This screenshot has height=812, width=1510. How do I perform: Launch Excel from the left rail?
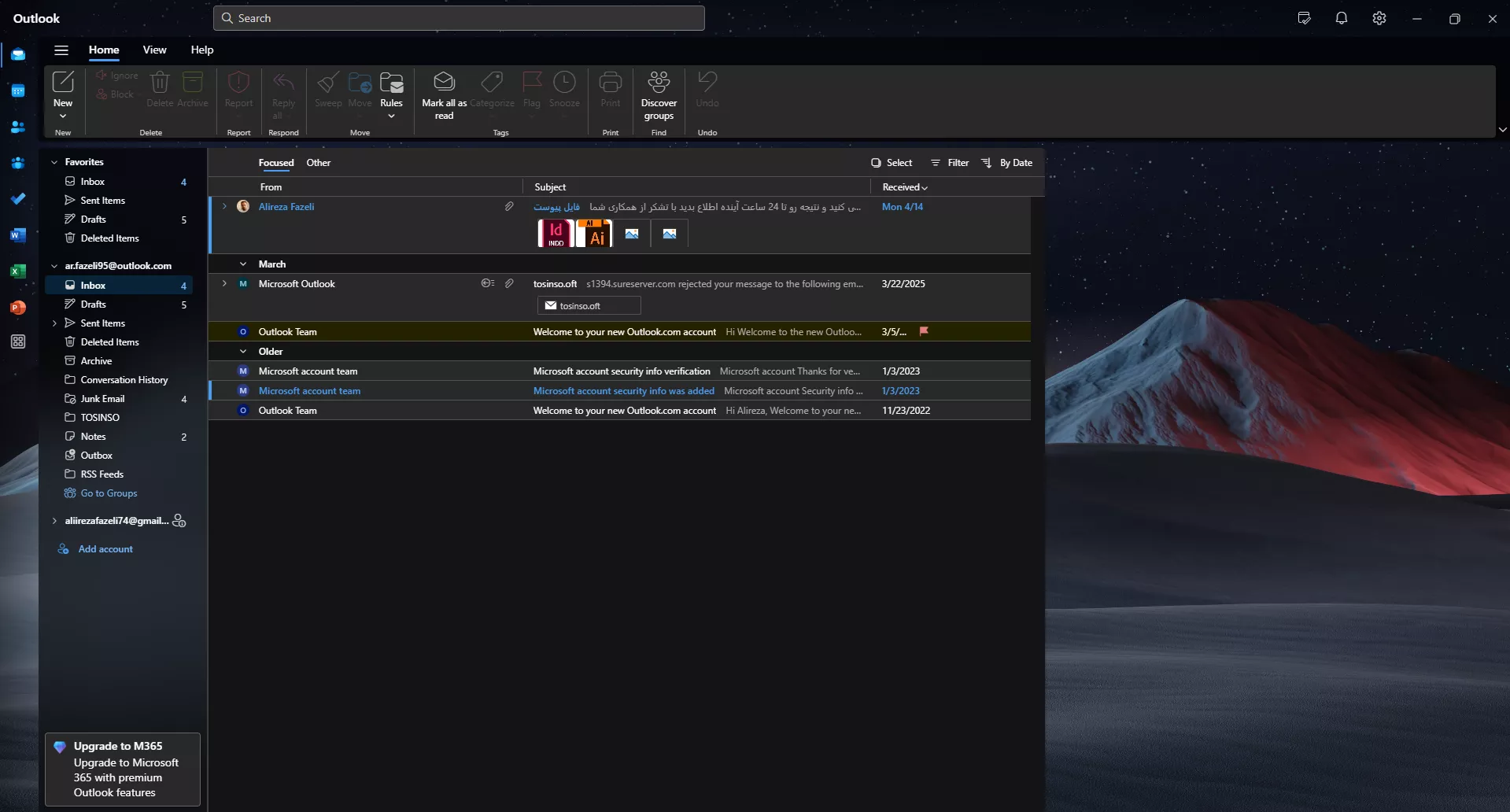tap(18, 271)
